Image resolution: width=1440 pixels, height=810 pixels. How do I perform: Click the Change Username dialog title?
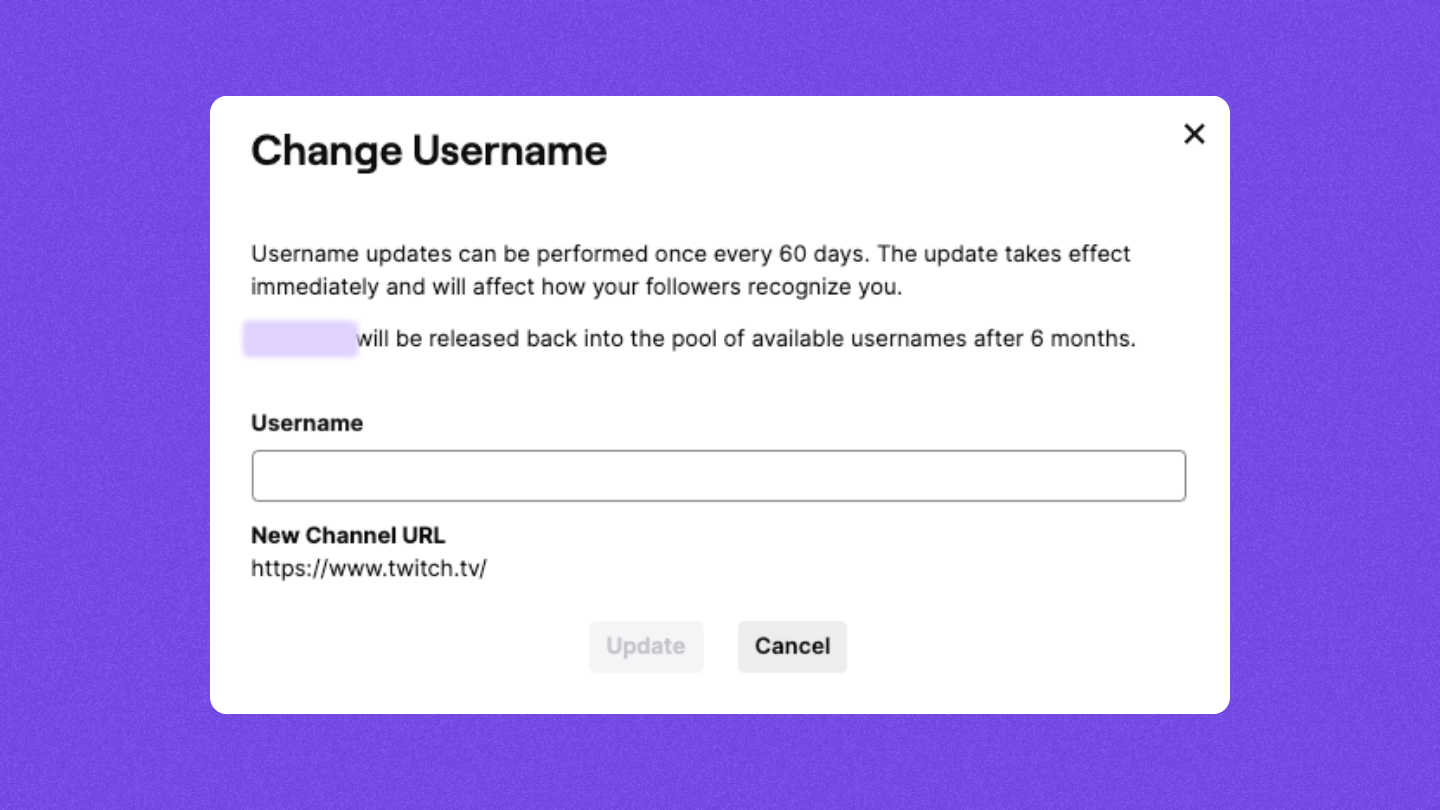(x=428, y=150)
